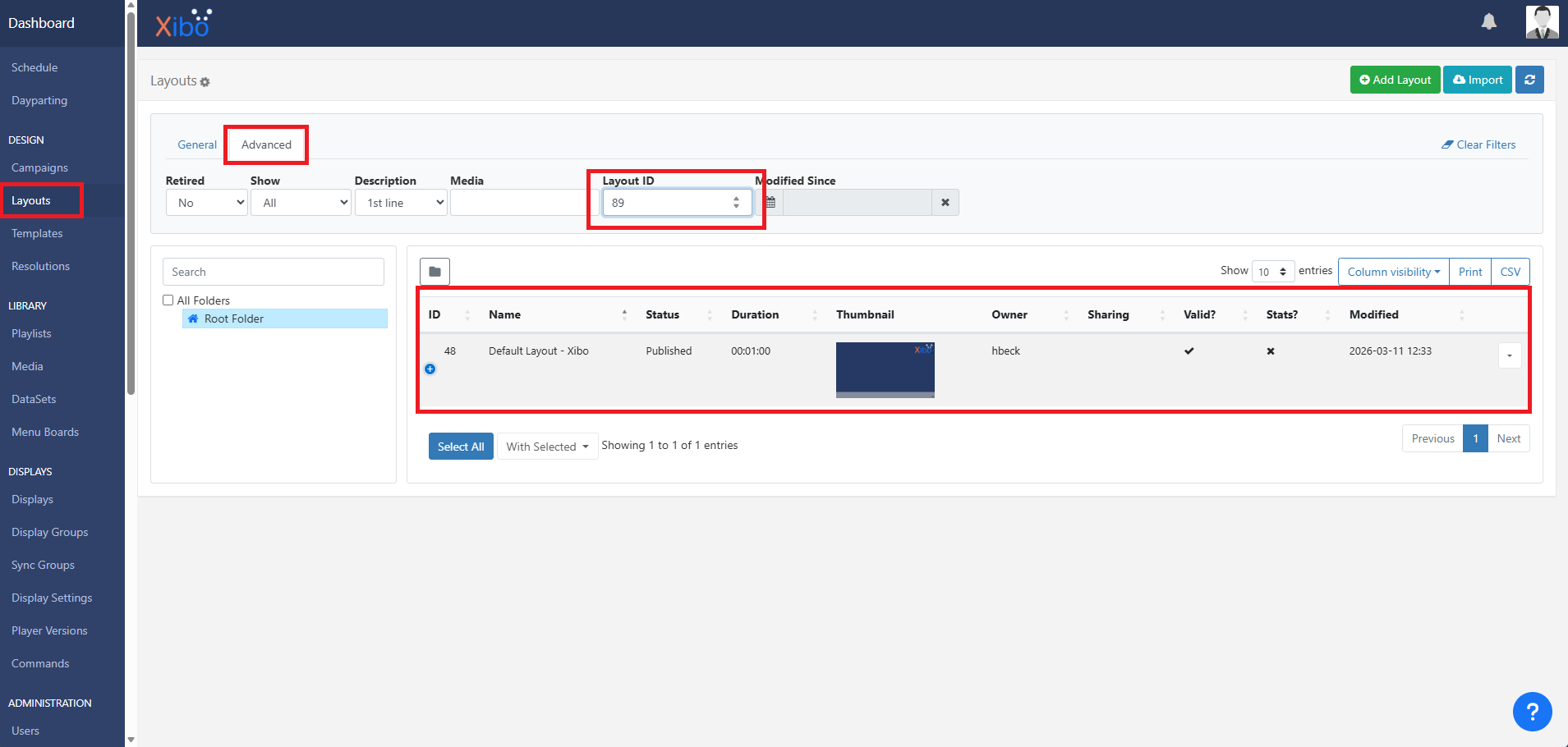Switch to the General filter tab
The width and height of the screenshot is (1568, 747).
click(x=197, y=144)
